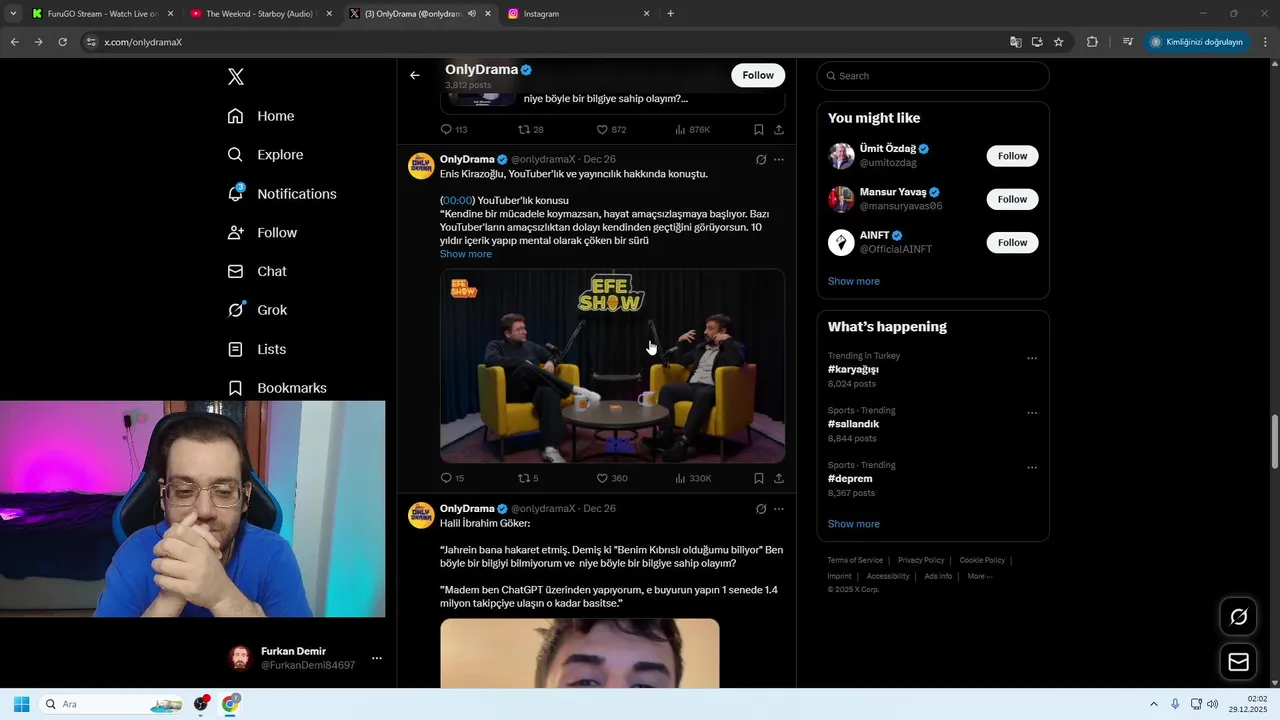Click the search box on X

(933, 76)
